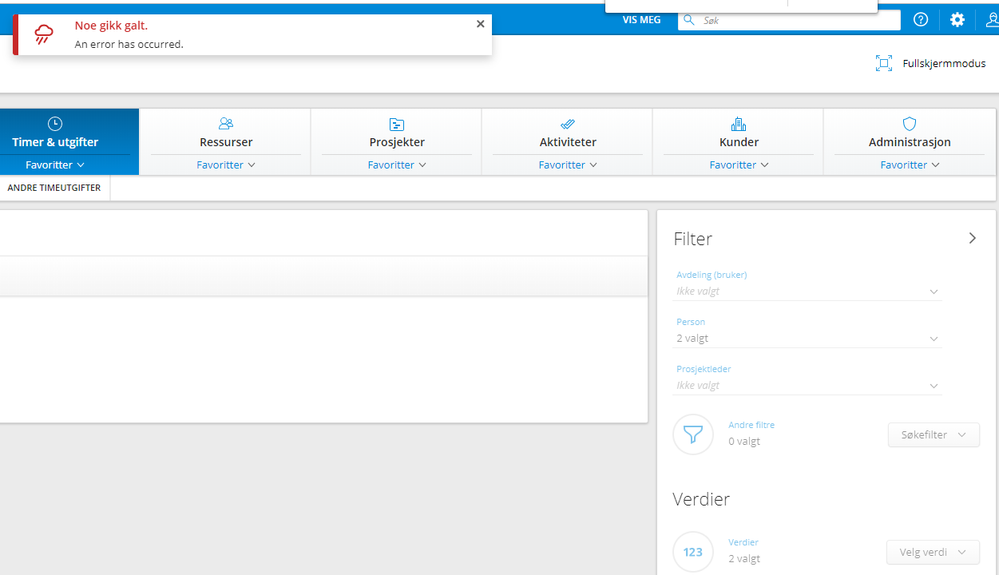999x575 pixels.
Task: Open the Avdeling (bruker) dropdown
Action: click(x=807, y=291)
